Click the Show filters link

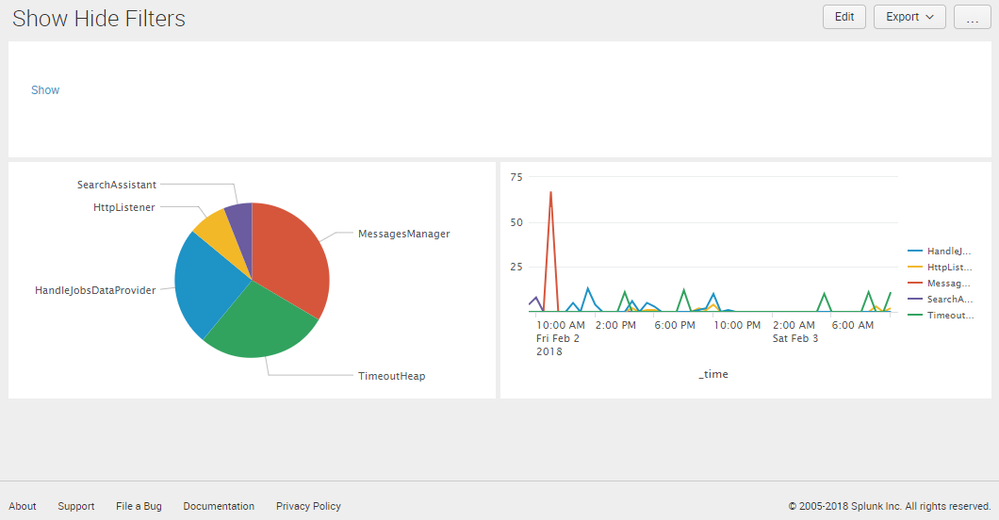click(x=45, y=90)
